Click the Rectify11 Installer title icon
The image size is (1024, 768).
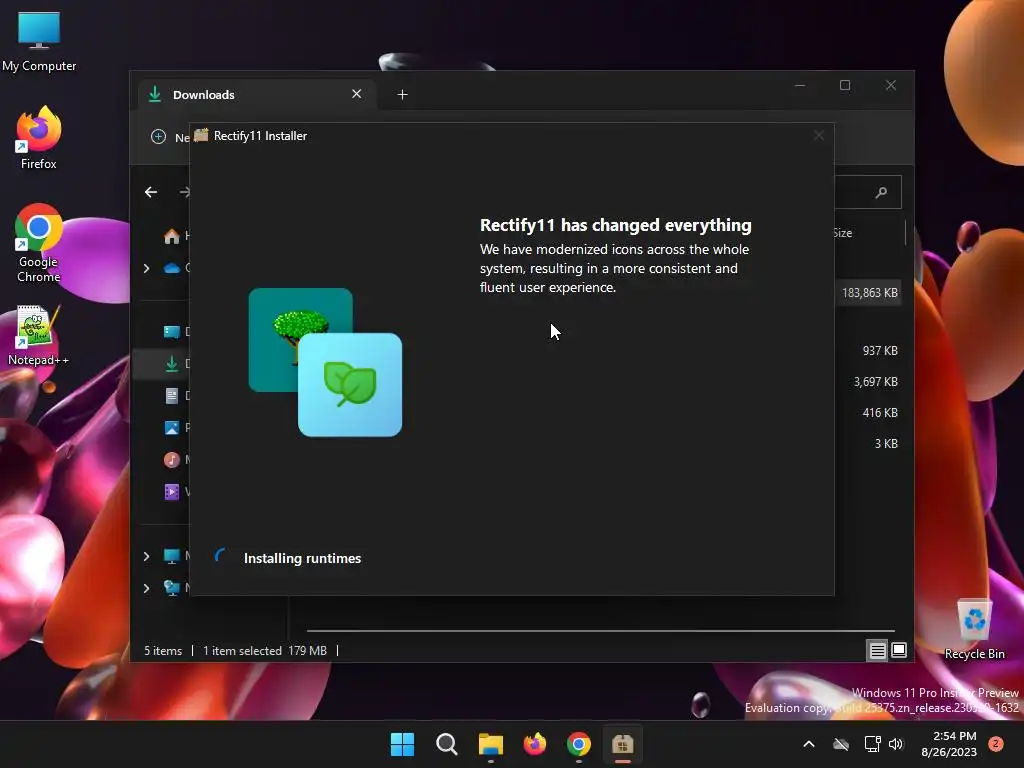pyautogui.click(x=201, y=135)
